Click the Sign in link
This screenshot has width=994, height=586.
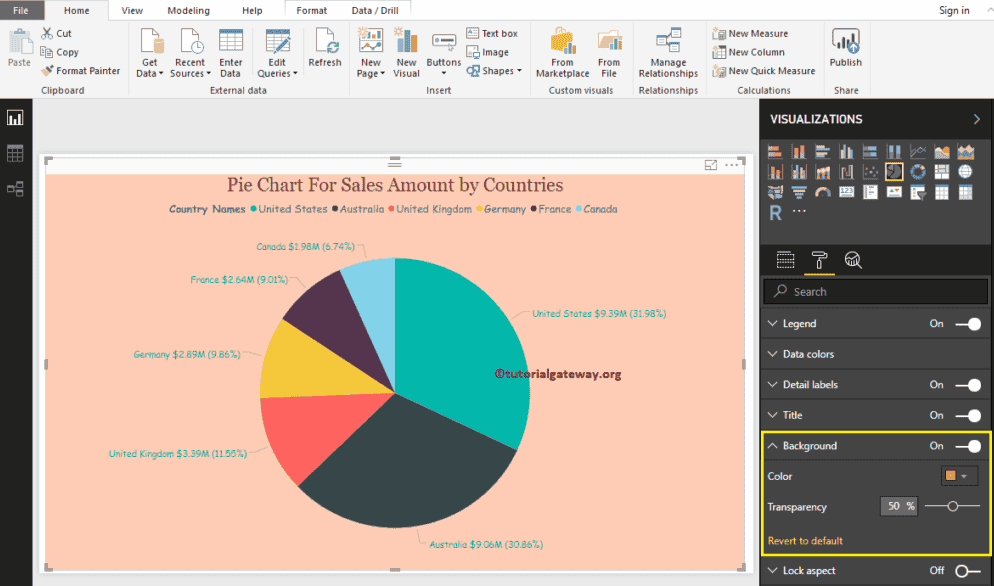pos(954,10)
